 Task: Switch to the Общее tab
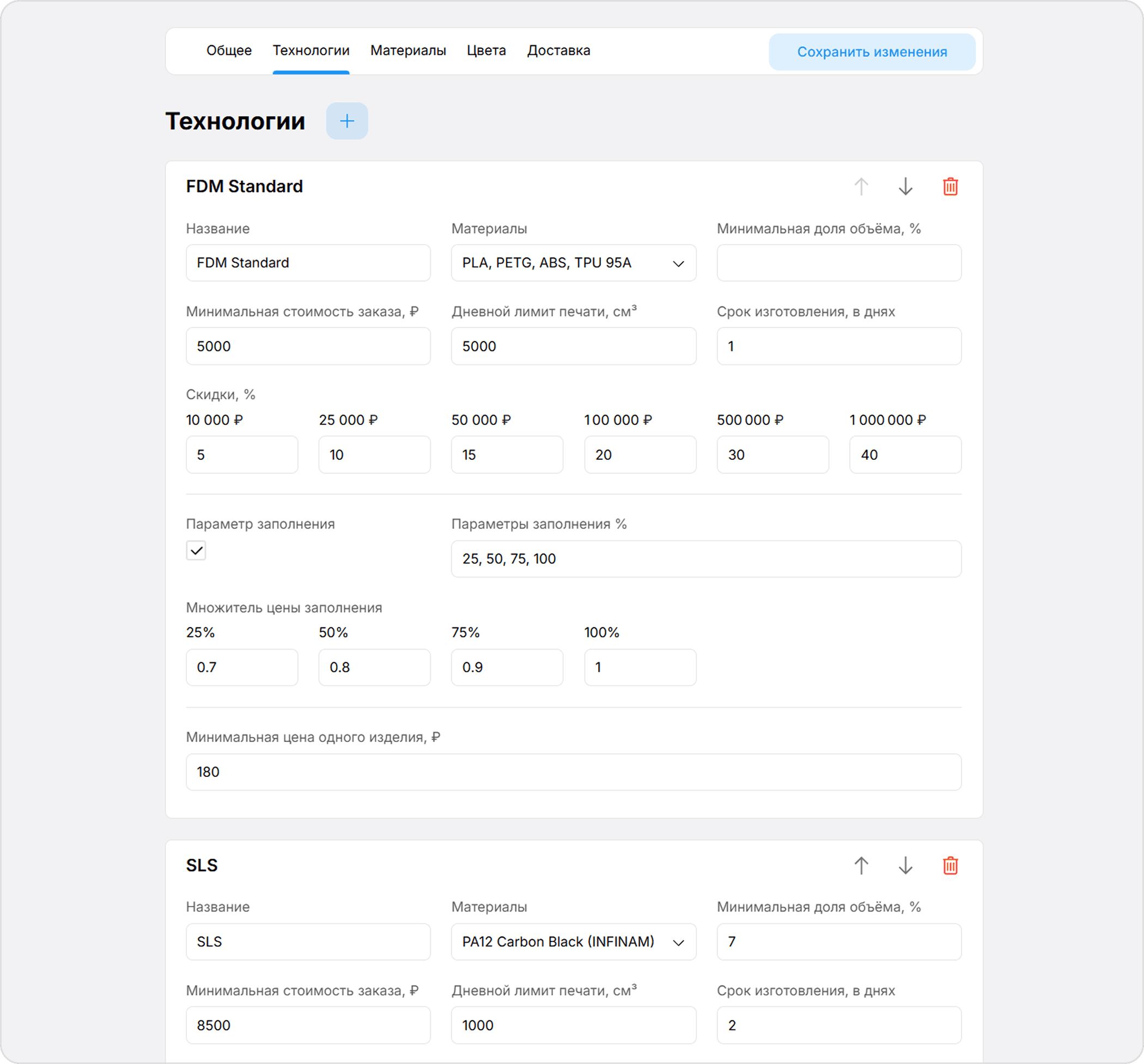tap(229, 51)
